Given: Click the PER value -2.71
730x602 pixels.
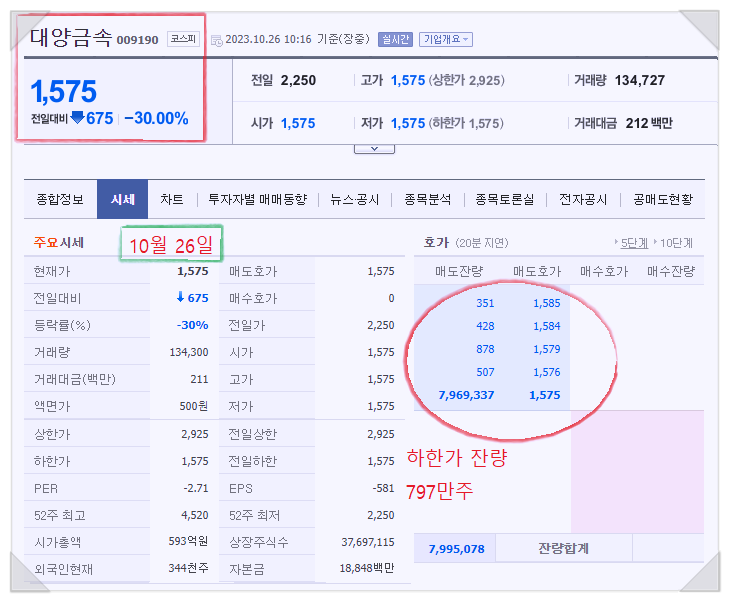Looking at the screenshot, I should [x=196, y=488].
